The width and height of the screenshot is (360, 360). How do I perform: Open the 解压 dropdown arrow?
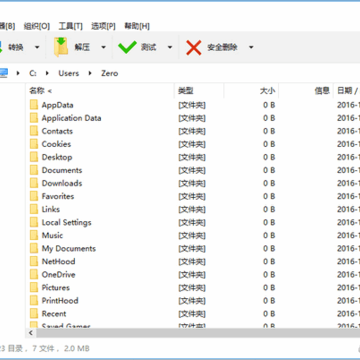103,47
